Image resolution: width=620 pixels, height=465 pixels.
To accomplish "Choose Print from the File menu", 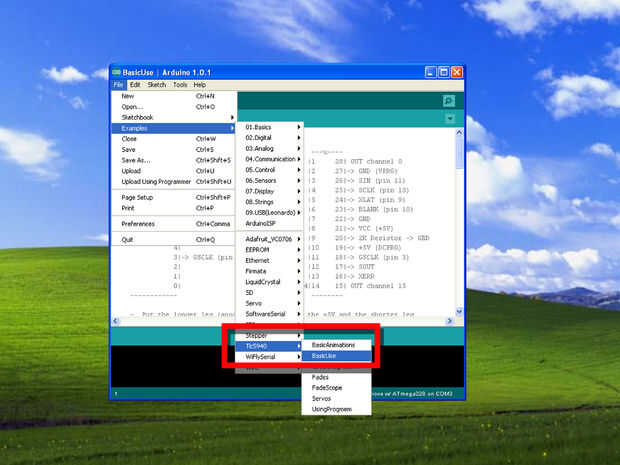I will [x=174, y=208].
